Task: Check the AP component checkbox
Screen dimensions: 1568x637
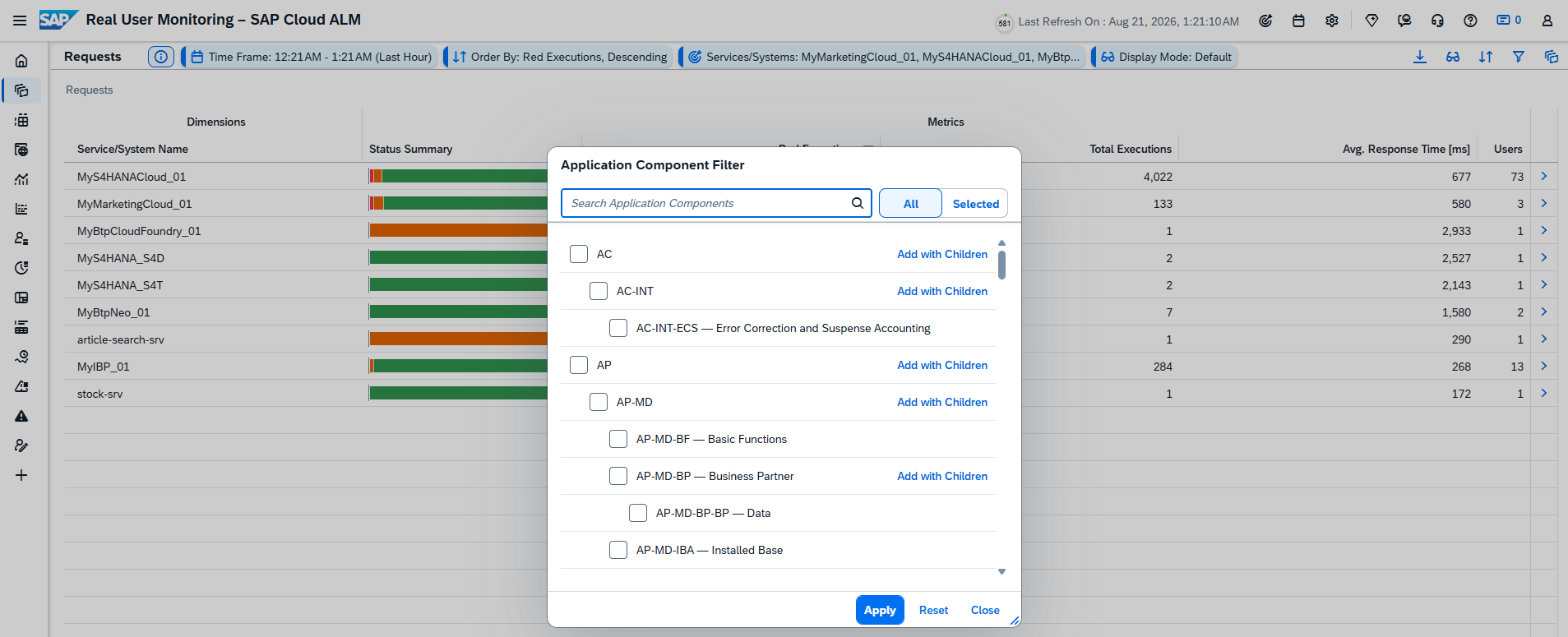Action: pyautogui.click(x=579, y=365)
